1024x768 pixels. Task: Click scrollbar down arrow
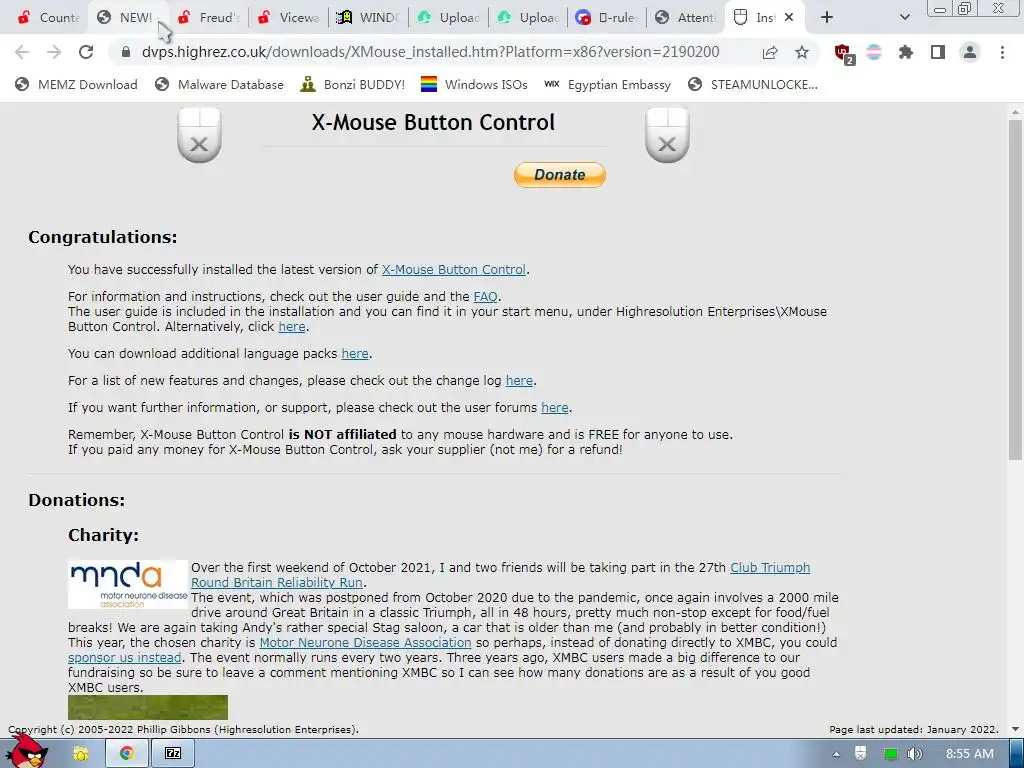point(1015,729)
